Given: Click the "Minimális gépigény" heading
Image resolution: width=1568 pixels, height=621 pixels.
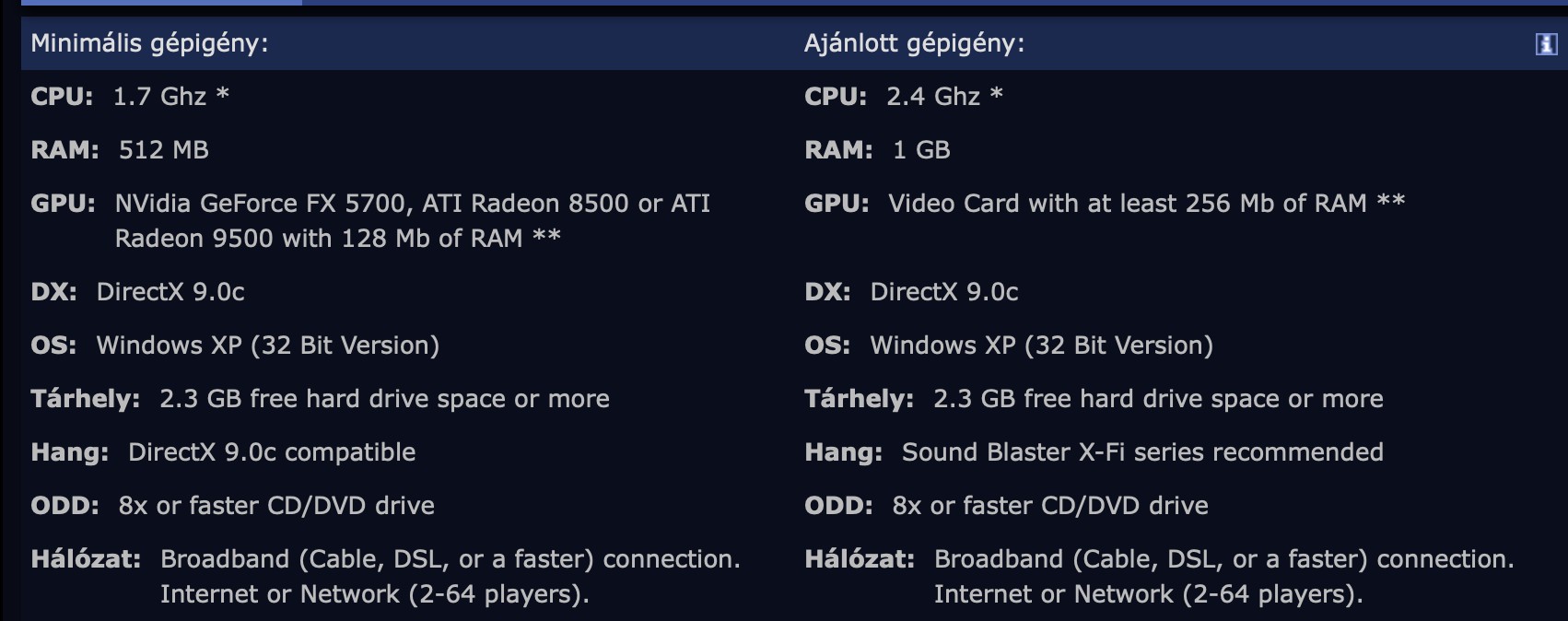Looking at the screenshot, I should click(149, 43).
